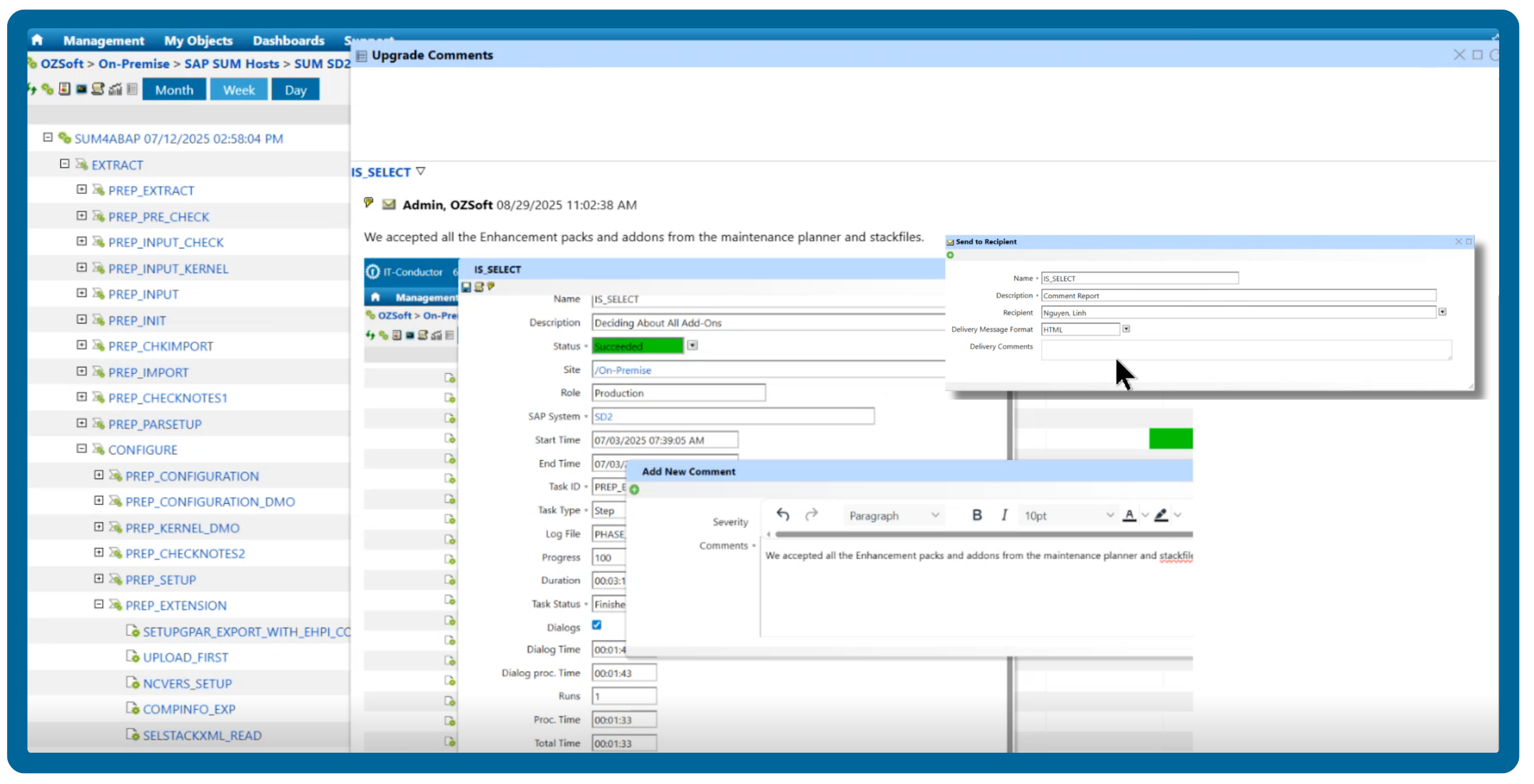
Task: Click the Bold formatting icon
Action: pyautogui.click(x=977, y=515)
